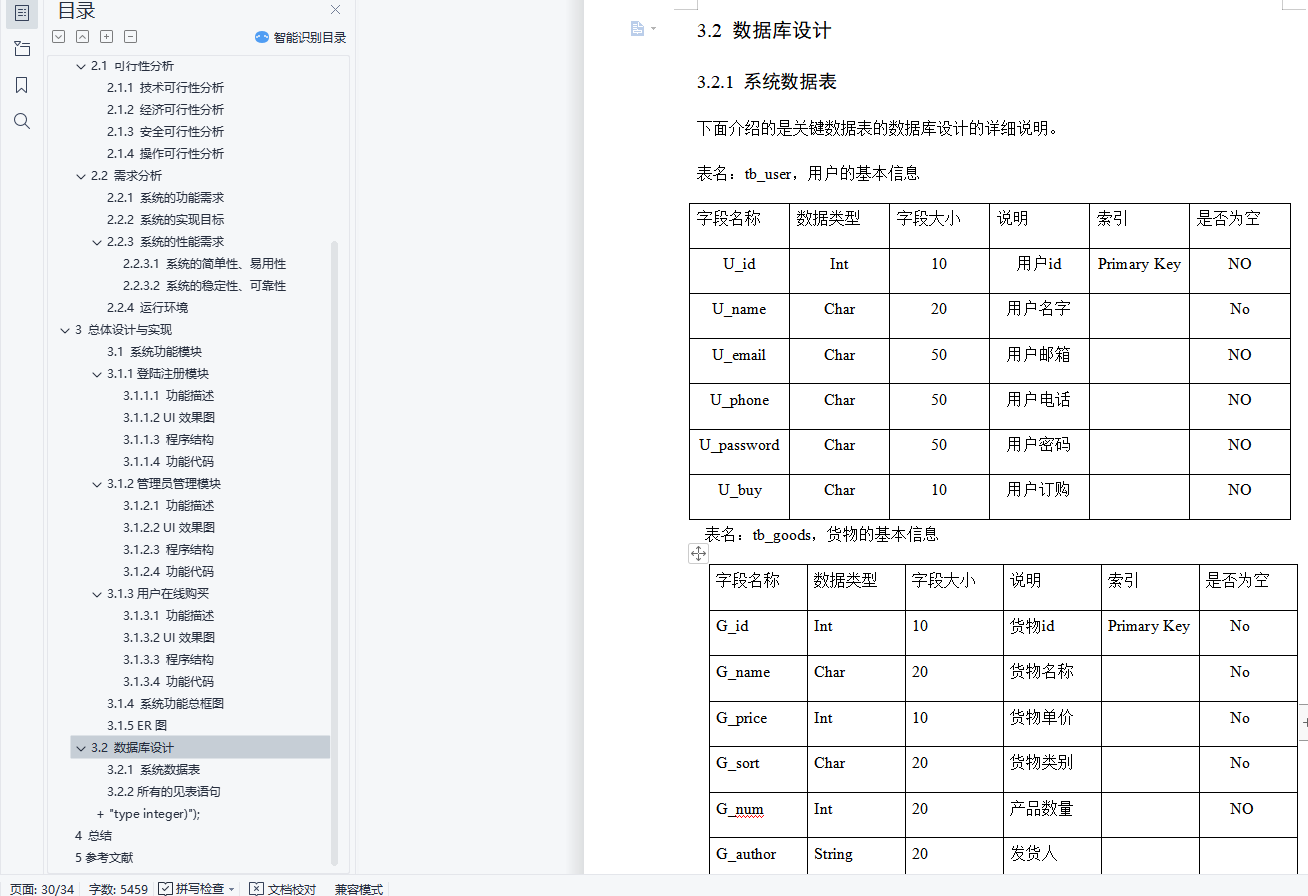Click the navigation pane vertical scrollbar

coord(334,553)
